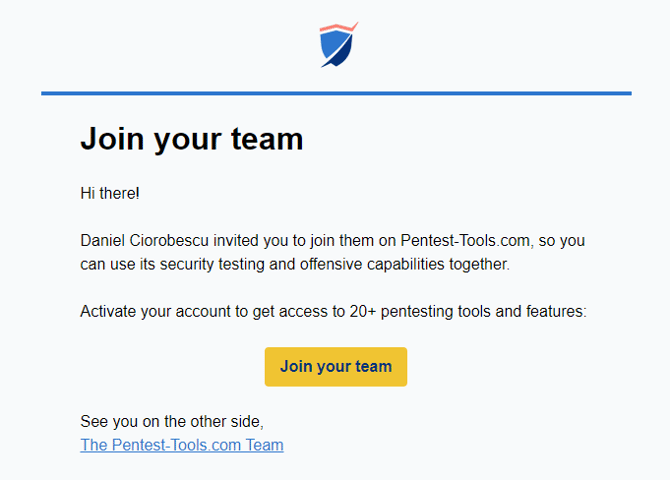Click the word invited in the paragraph
The image size is (670, 480).
coord(236,241)
